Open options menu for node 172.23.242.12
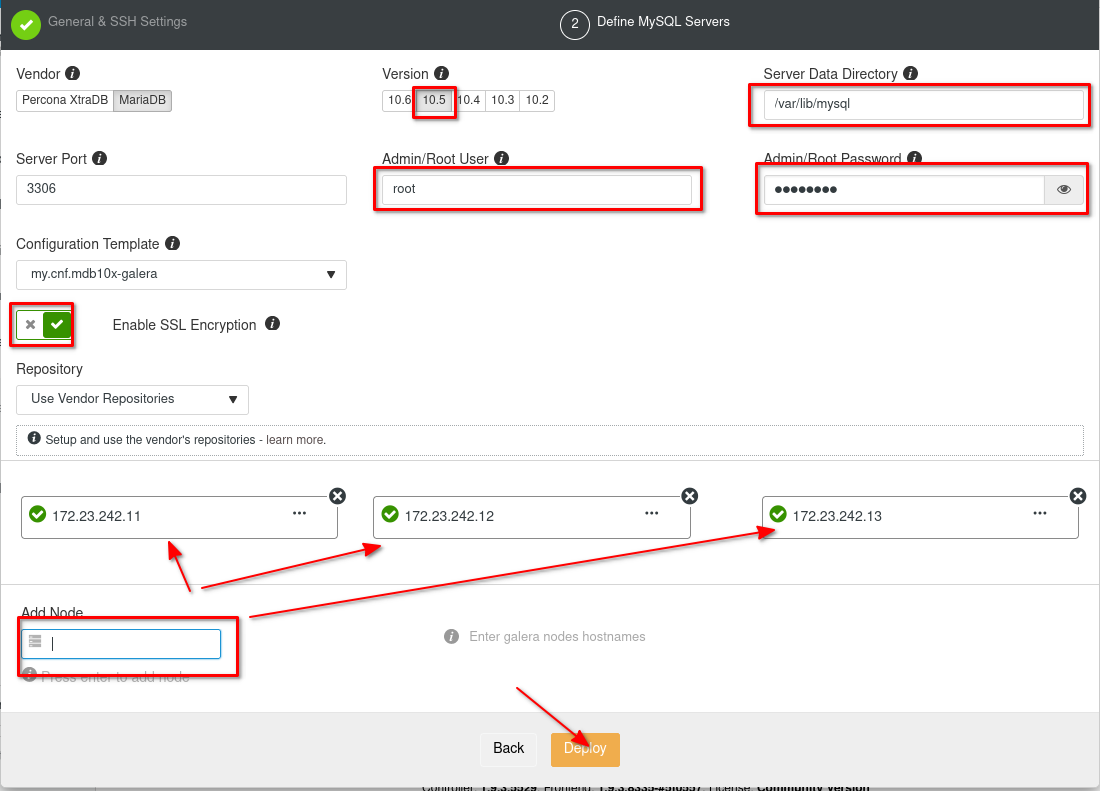This screenshot has height=791, width=1100. [651, 513]
